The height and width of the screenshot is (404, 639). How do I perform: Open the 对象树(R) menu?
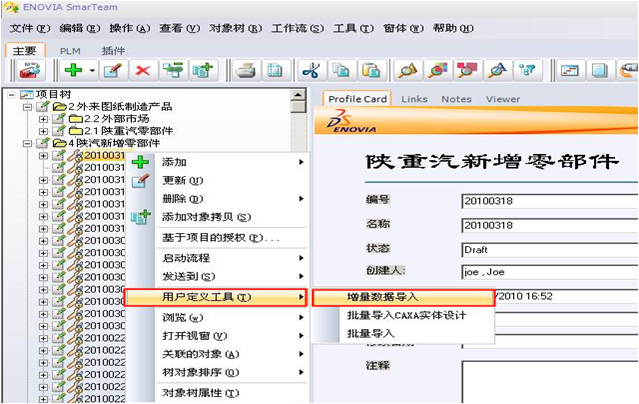click(236, 29)
